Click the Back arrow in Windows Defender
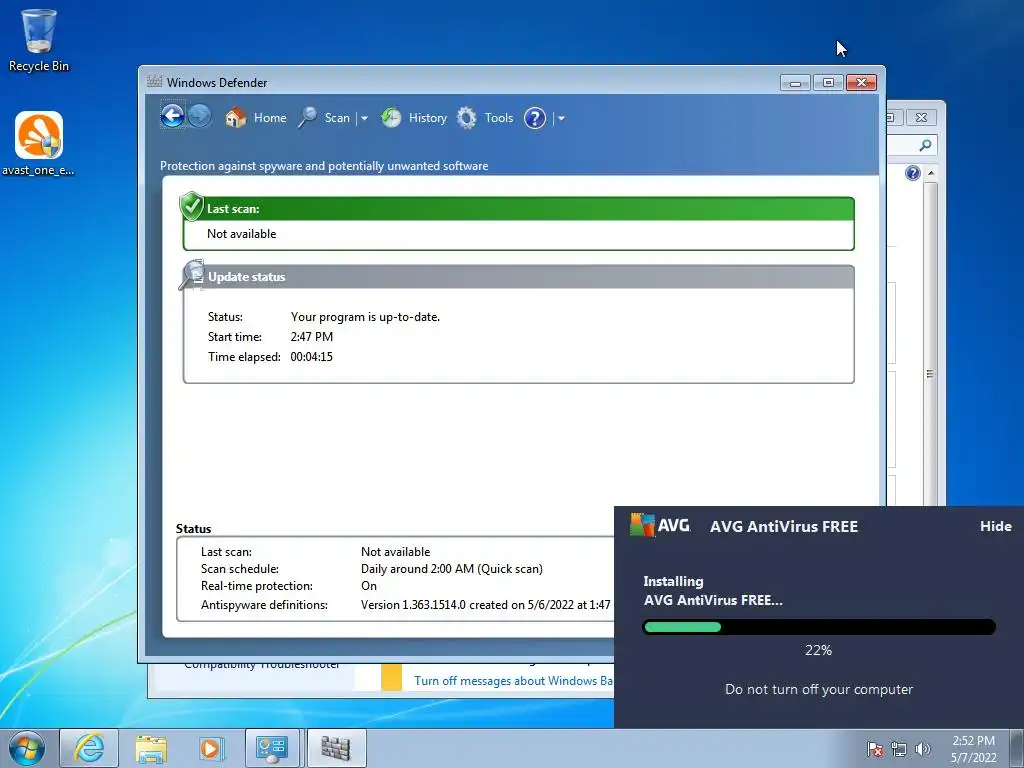This screenshot has width=1024, height=768. (172, 116)
